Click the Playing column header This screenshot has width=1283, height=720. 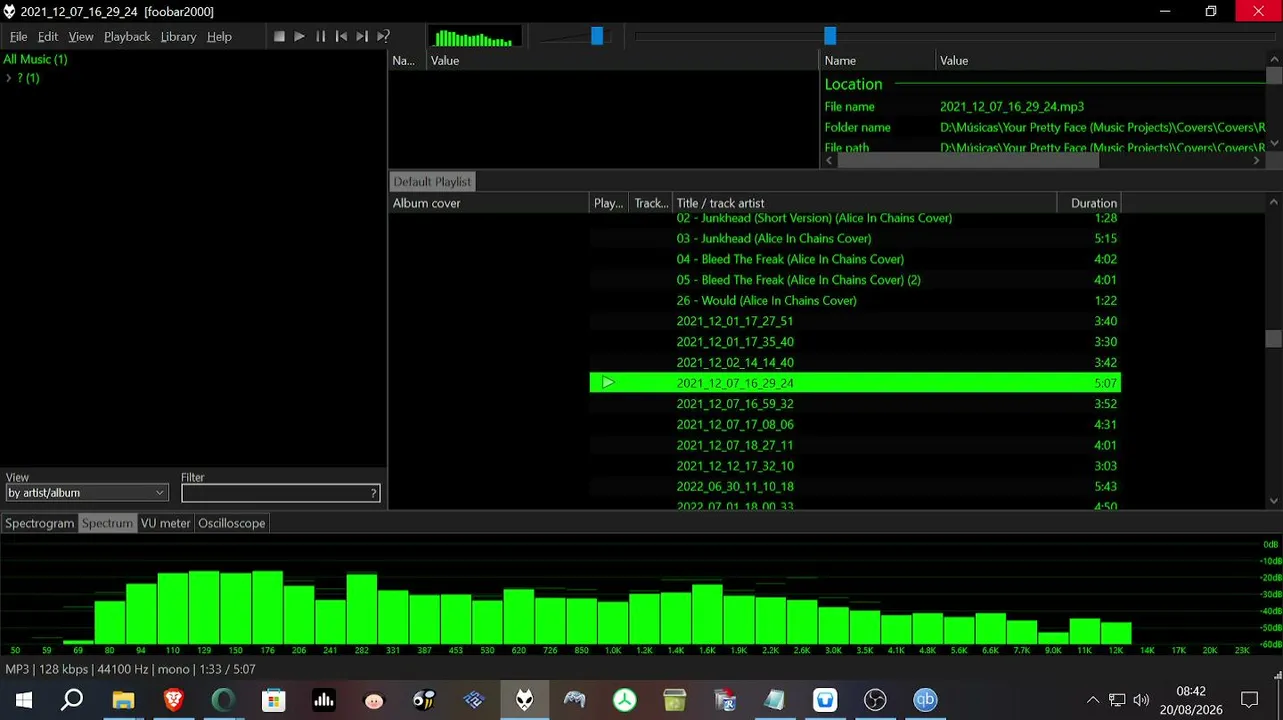click(x=609, y=203)
